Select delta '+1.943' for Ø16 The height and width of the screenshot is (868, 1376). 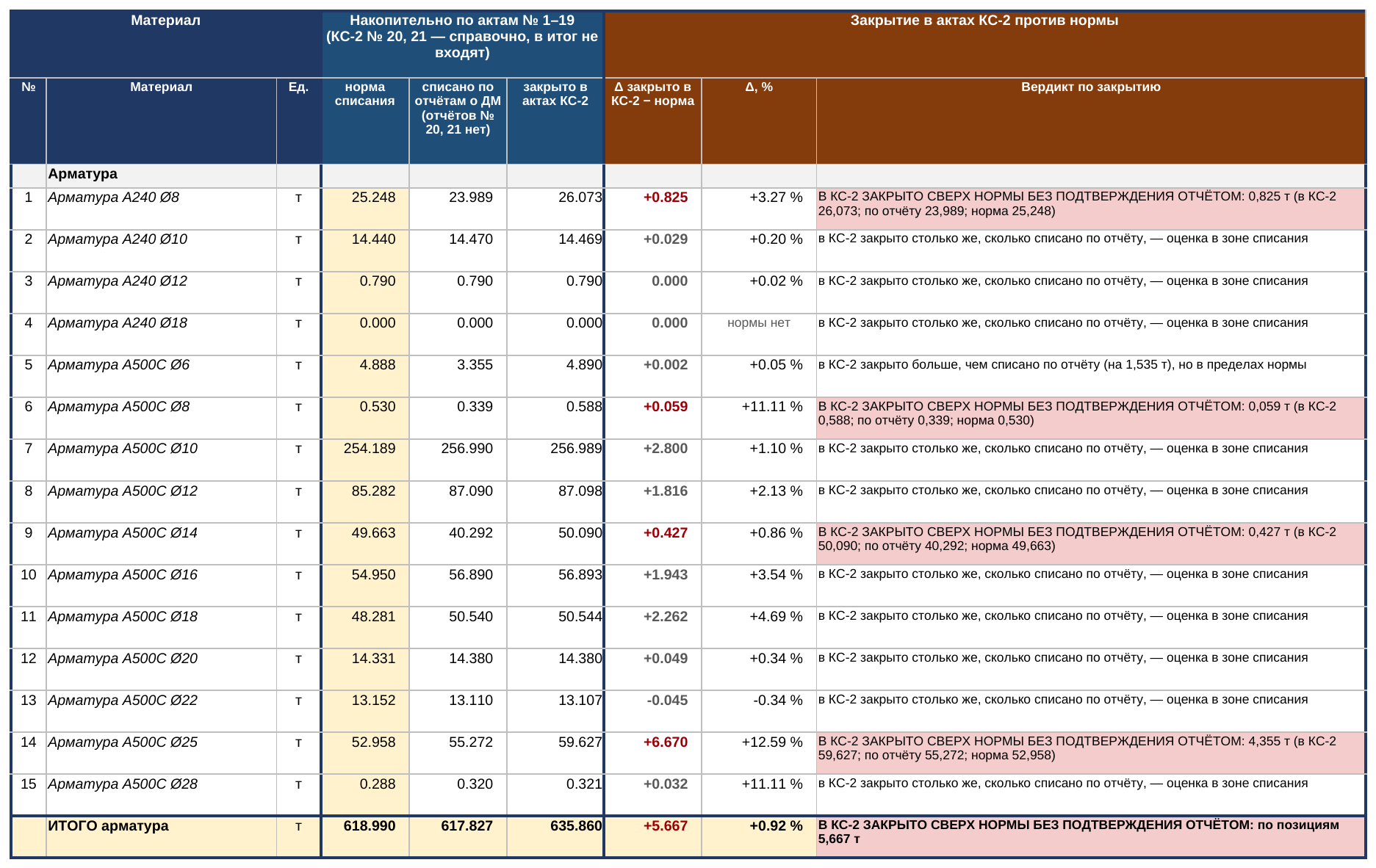point(652,585)
